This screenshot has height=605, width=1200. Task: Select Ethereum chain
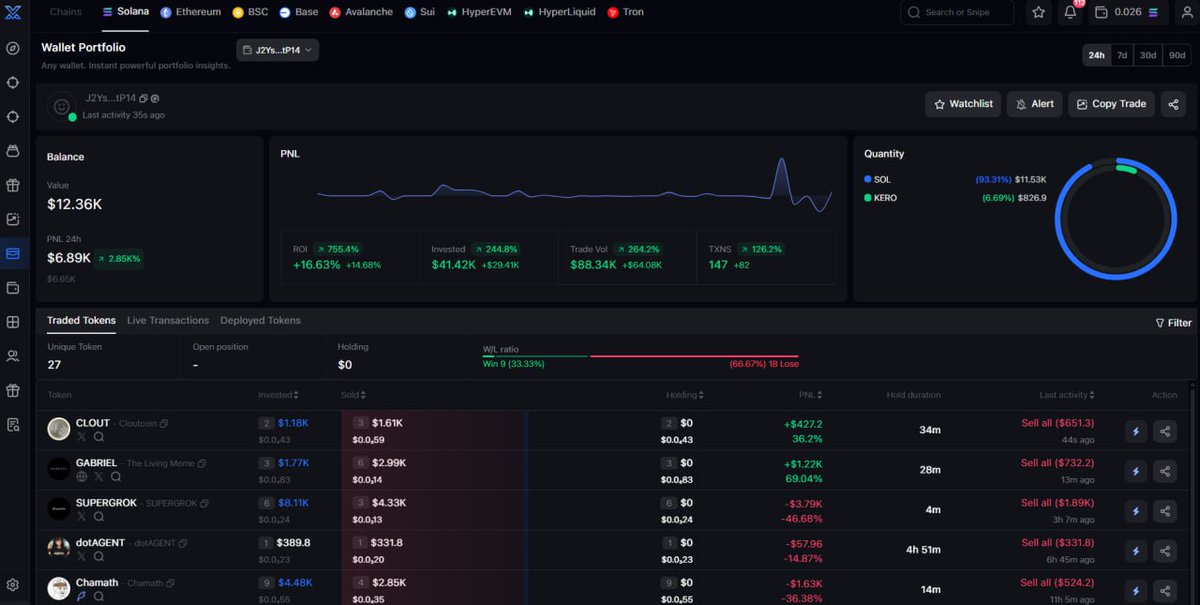click(191, 12)
